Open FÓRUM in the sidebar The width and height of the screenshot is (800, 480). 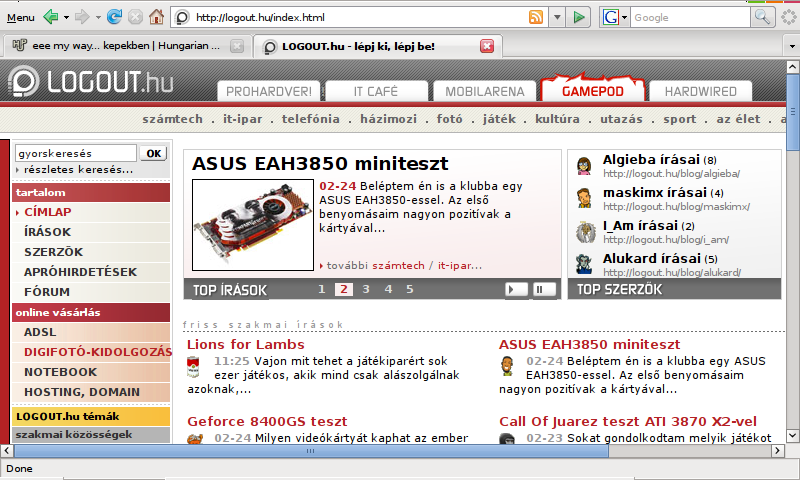coord(47,292)
